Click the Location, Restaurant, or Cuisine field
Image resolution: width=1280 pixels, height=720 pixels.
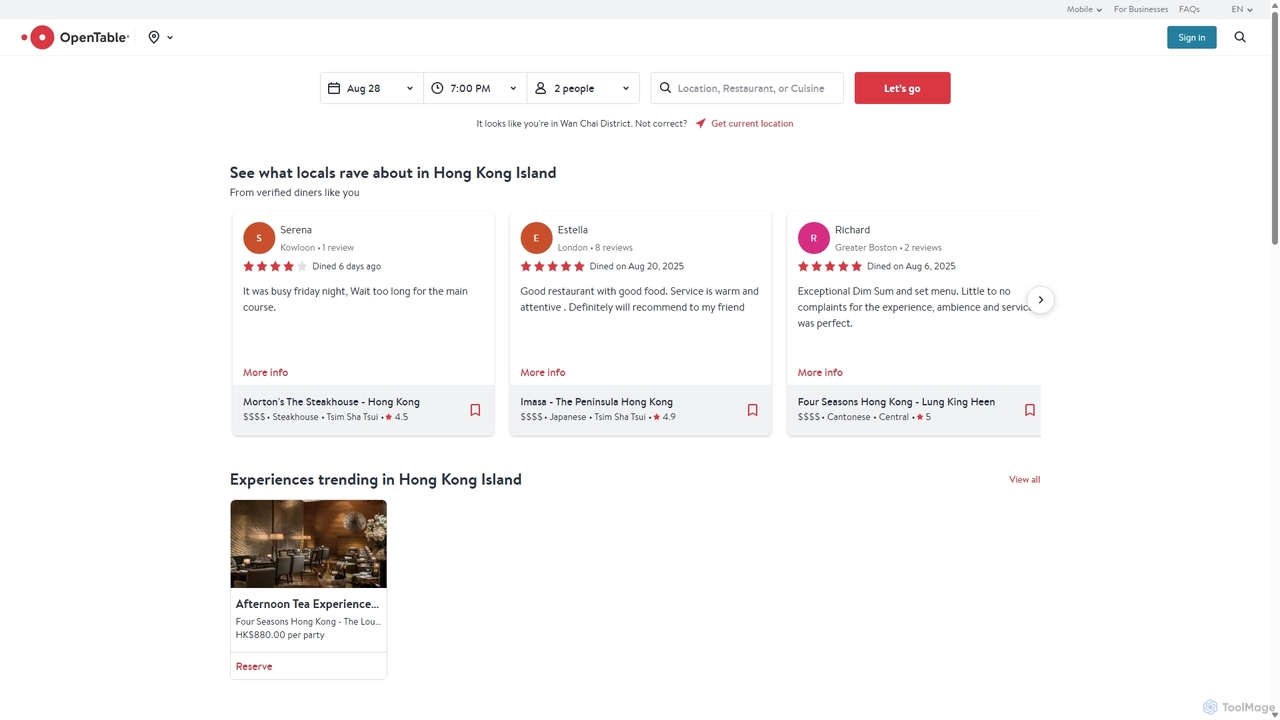point(747,88)
